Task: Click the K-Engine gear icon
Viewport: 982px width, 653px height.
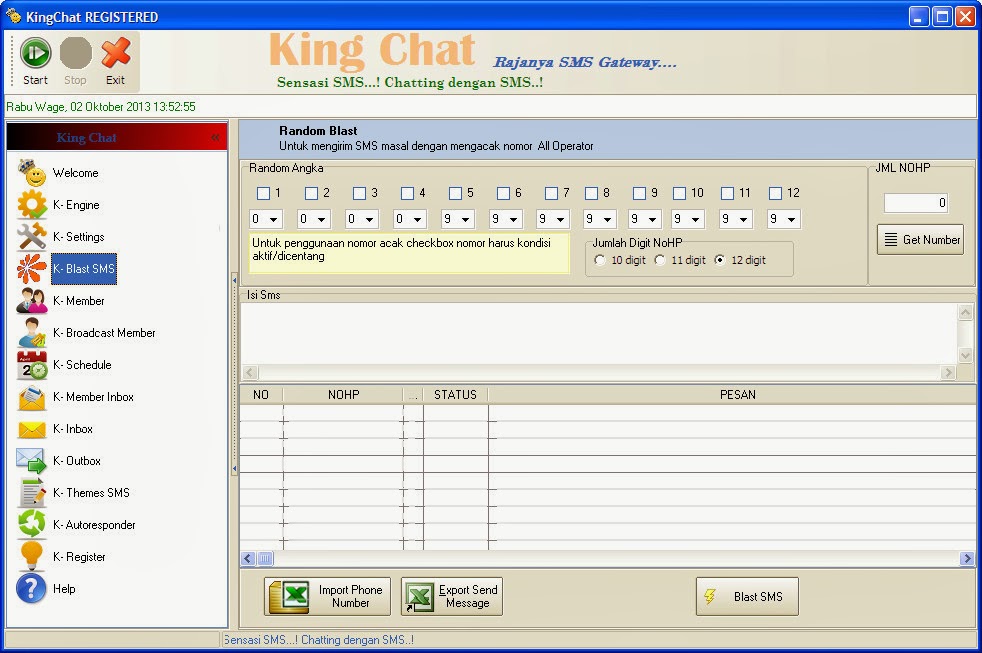Action: (31, 205)
